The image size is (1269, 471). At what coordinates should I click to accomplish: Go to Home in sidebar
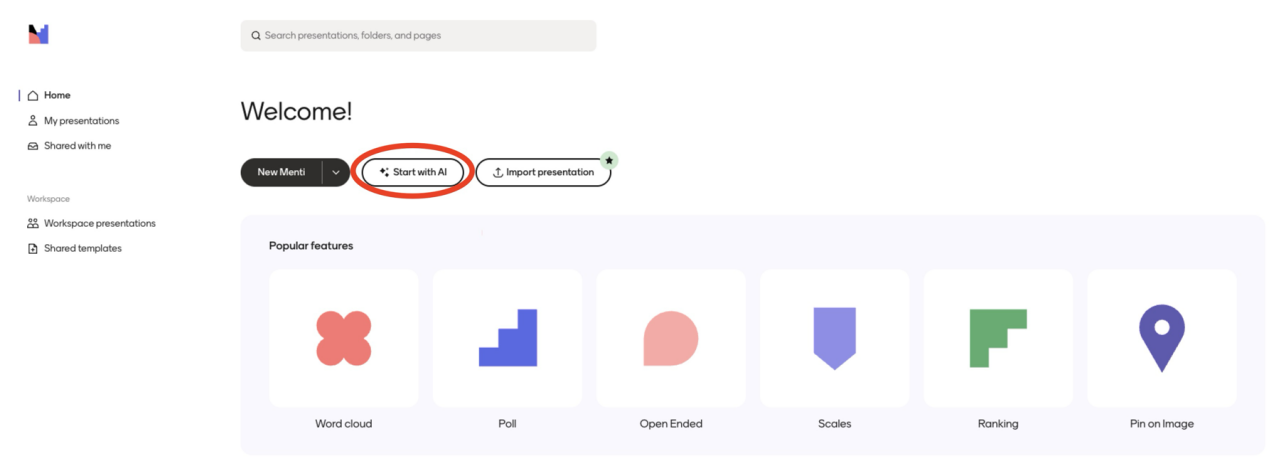tap(57, 96)
